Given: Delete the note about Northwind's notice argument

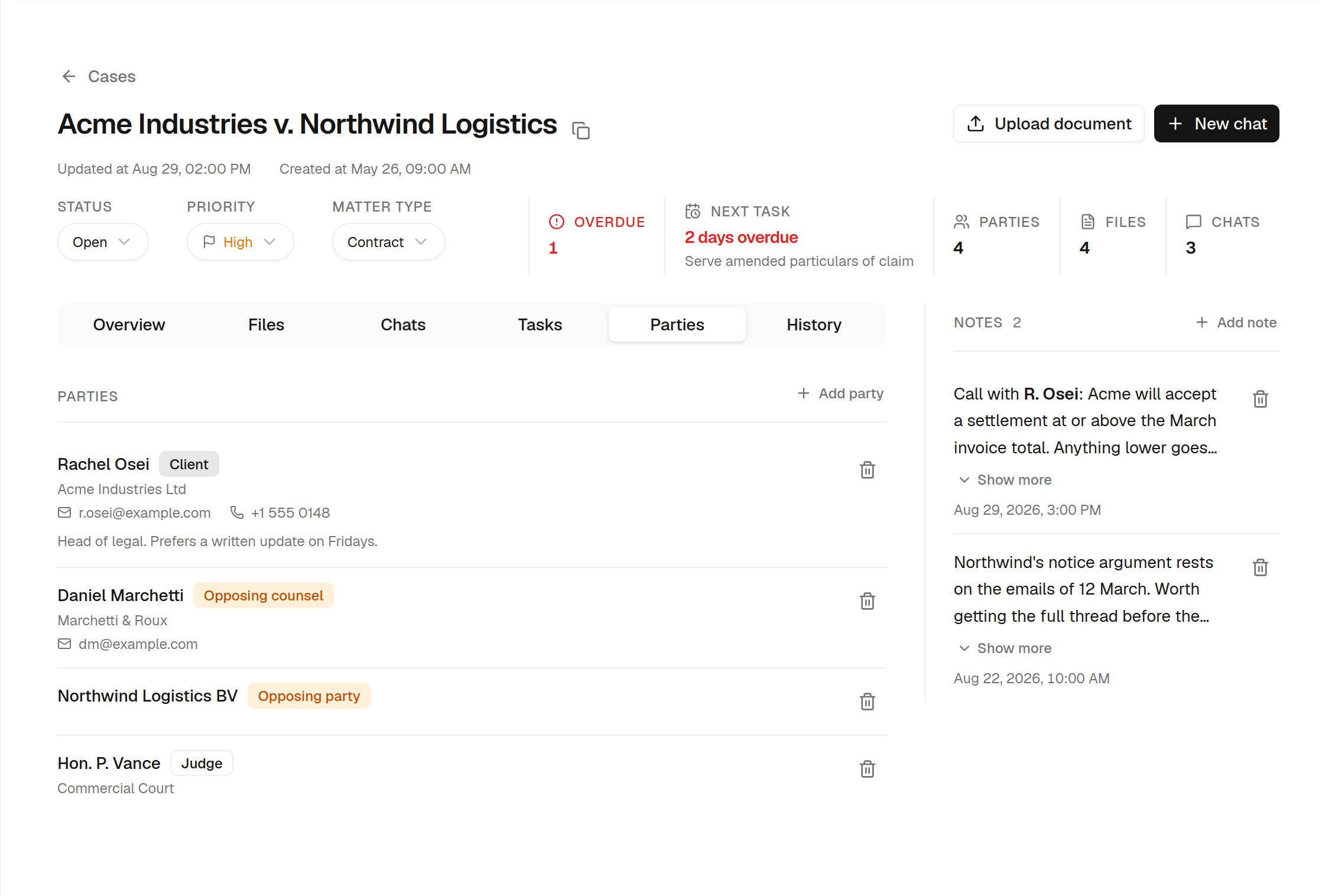Looking at the screenshot, I should (1260, 567).
